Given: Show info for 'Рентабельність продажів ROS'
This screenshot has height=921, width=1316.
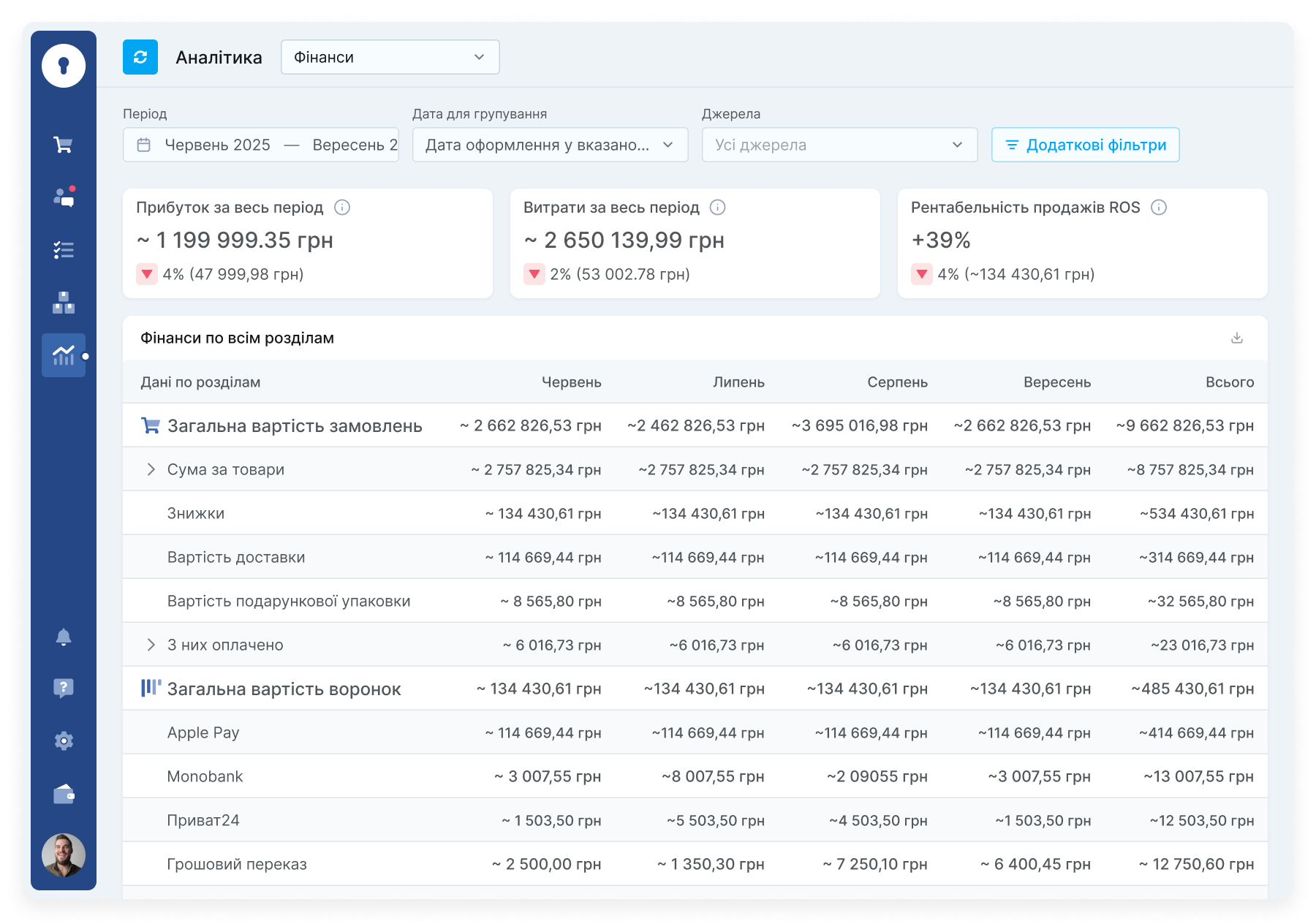Looking at the screenshot, I should (x=1159, y=208).
